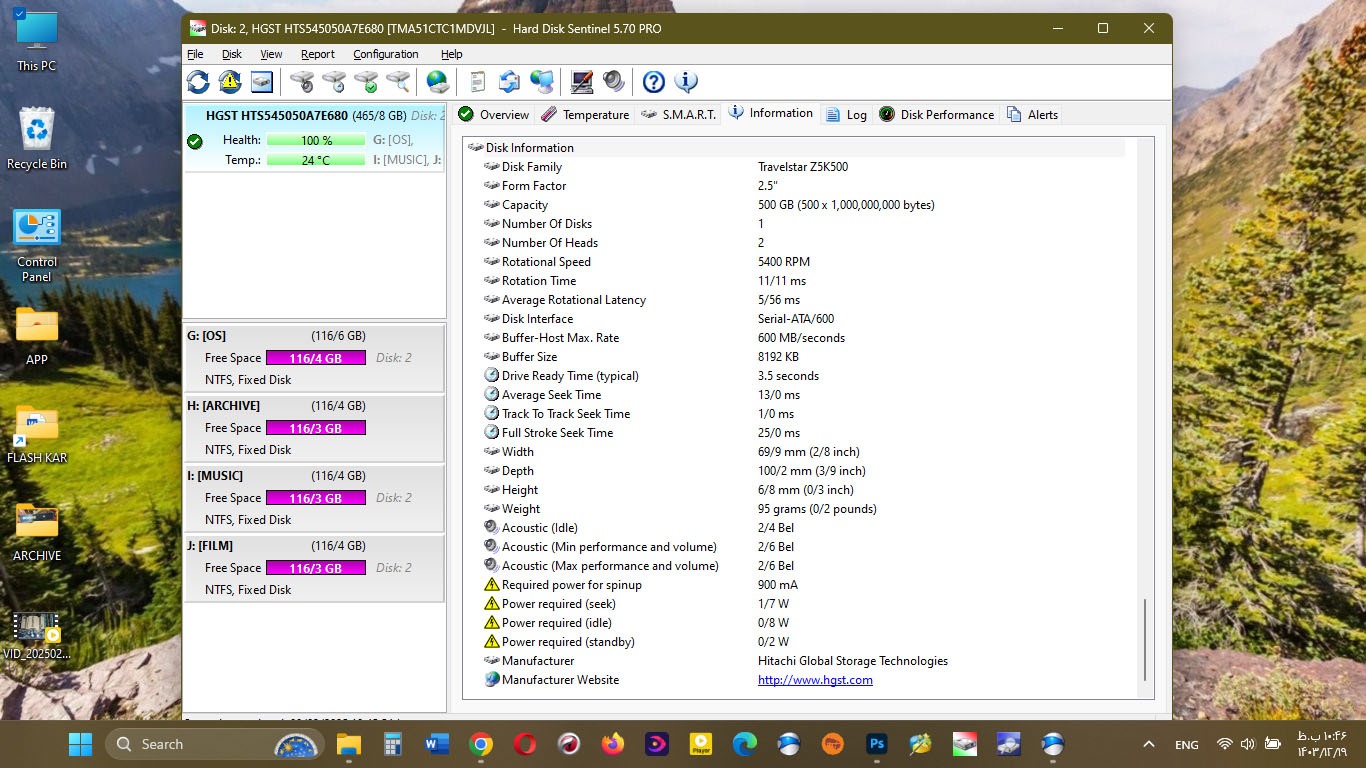Select the I: [MUSIC] partition
The image size is (1366, 768).
pyautogui.click(x=314, y=498)
